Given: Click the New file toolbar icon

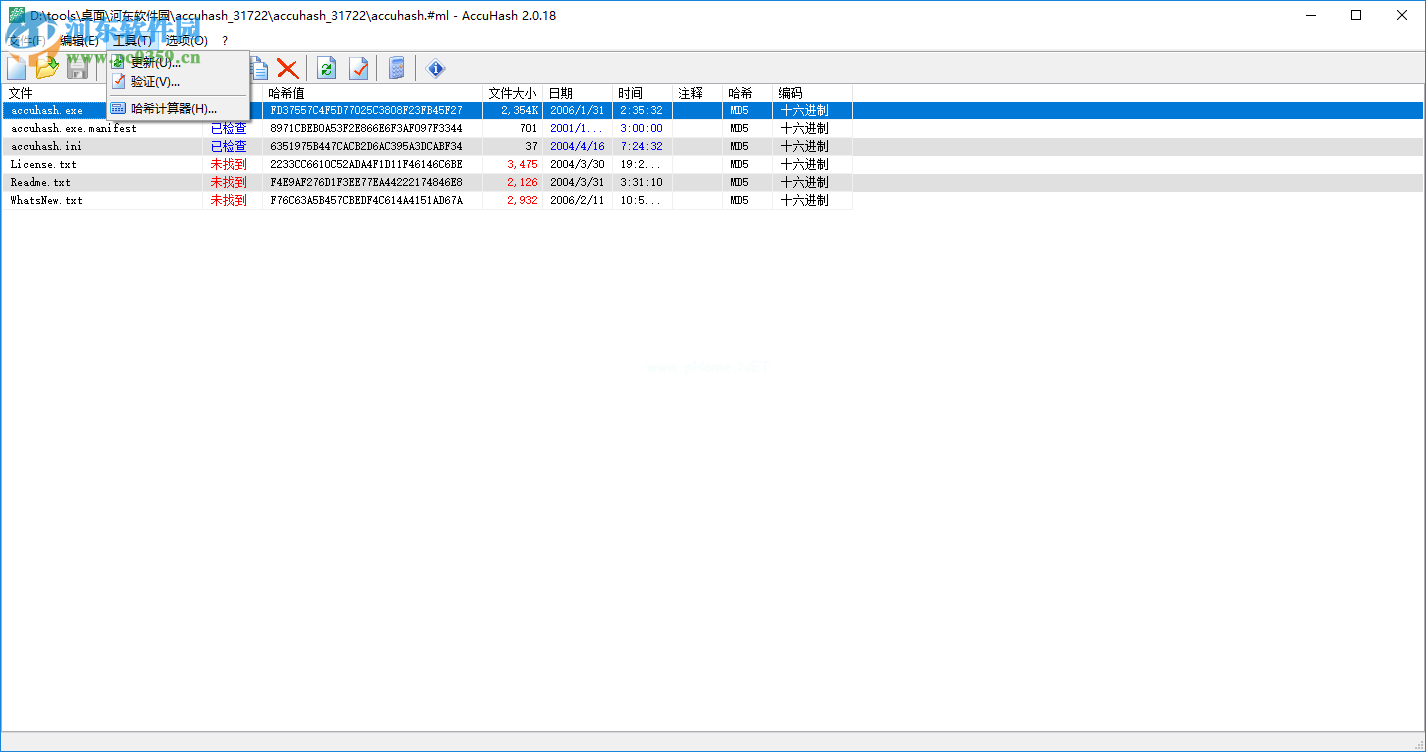Looking at the screenshot, I should [17, 68].
